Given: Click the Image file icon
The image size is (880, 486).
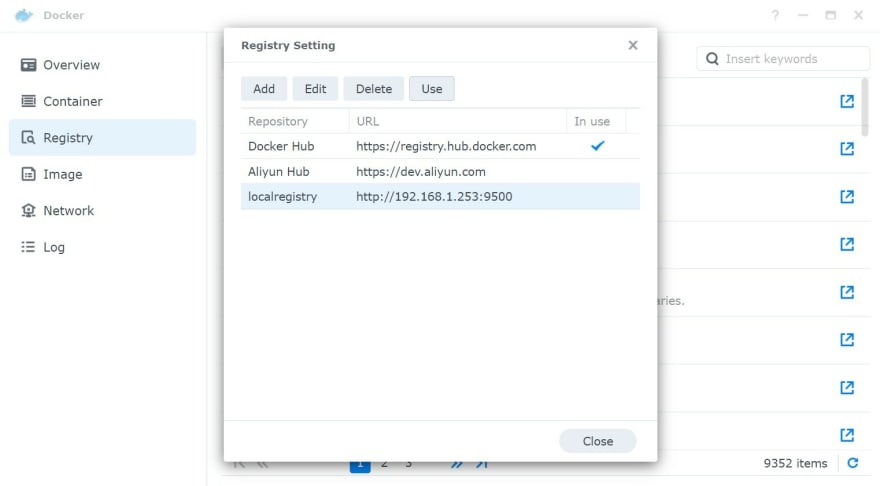Looking at the screenshot, I should click(x=28, y=174).
